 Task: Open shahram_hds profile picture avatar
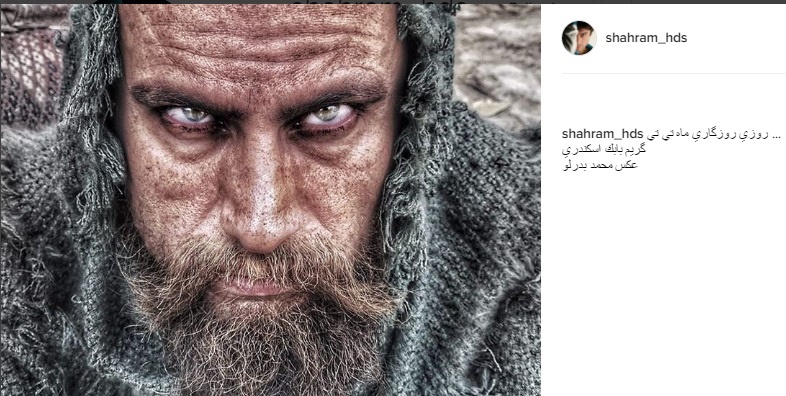(579, 38)
